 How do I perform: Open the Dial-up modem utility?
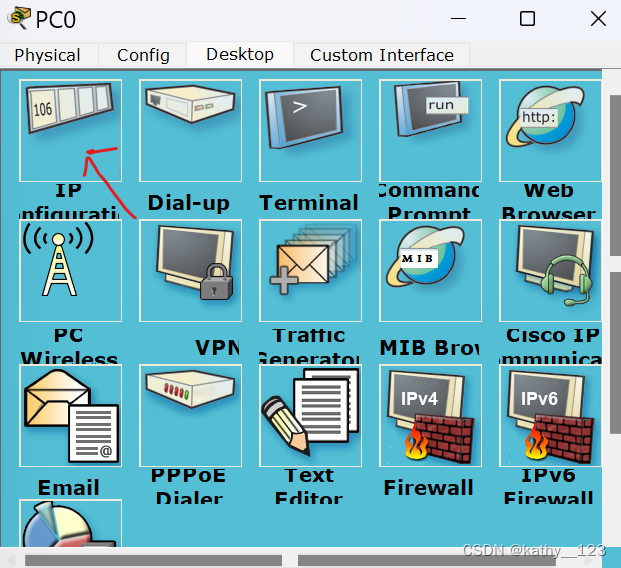click(x=190, y=130)
